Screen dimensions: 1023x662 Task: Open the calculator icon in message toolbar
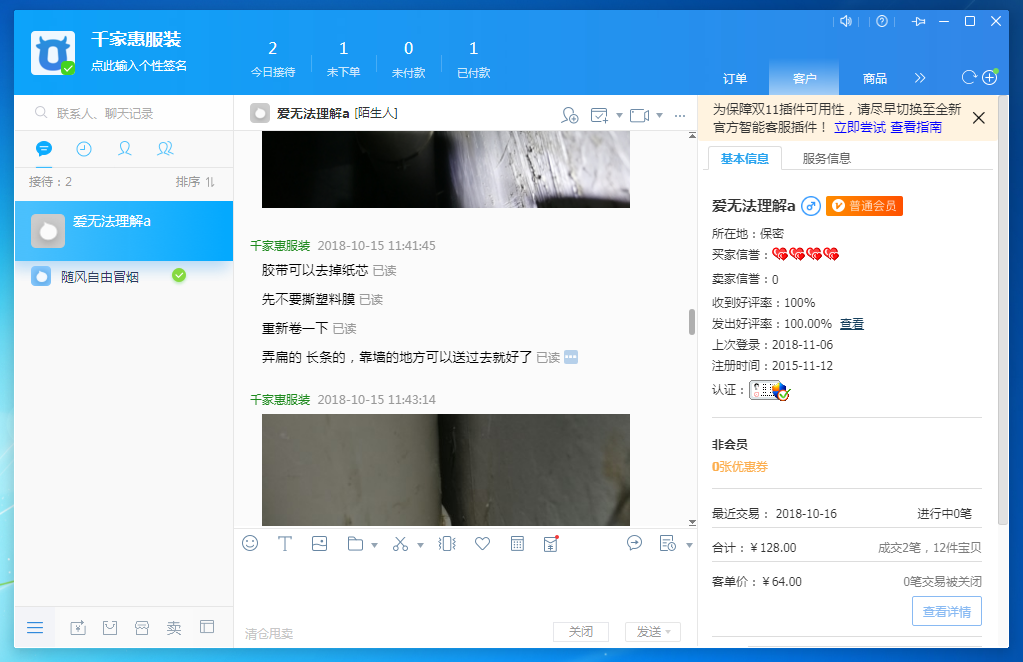(517, 543)
